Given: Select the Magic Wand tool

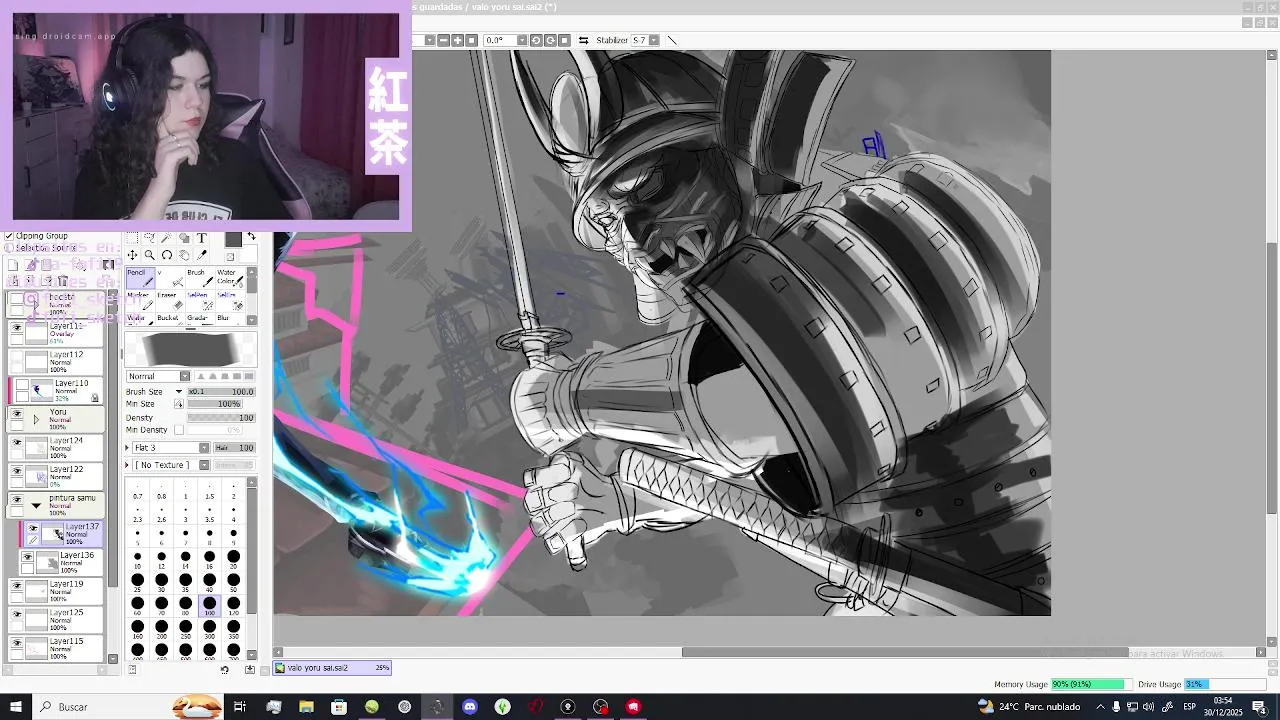Looking at the screenshot, I should pyautogui.click(x=167, y=238).
